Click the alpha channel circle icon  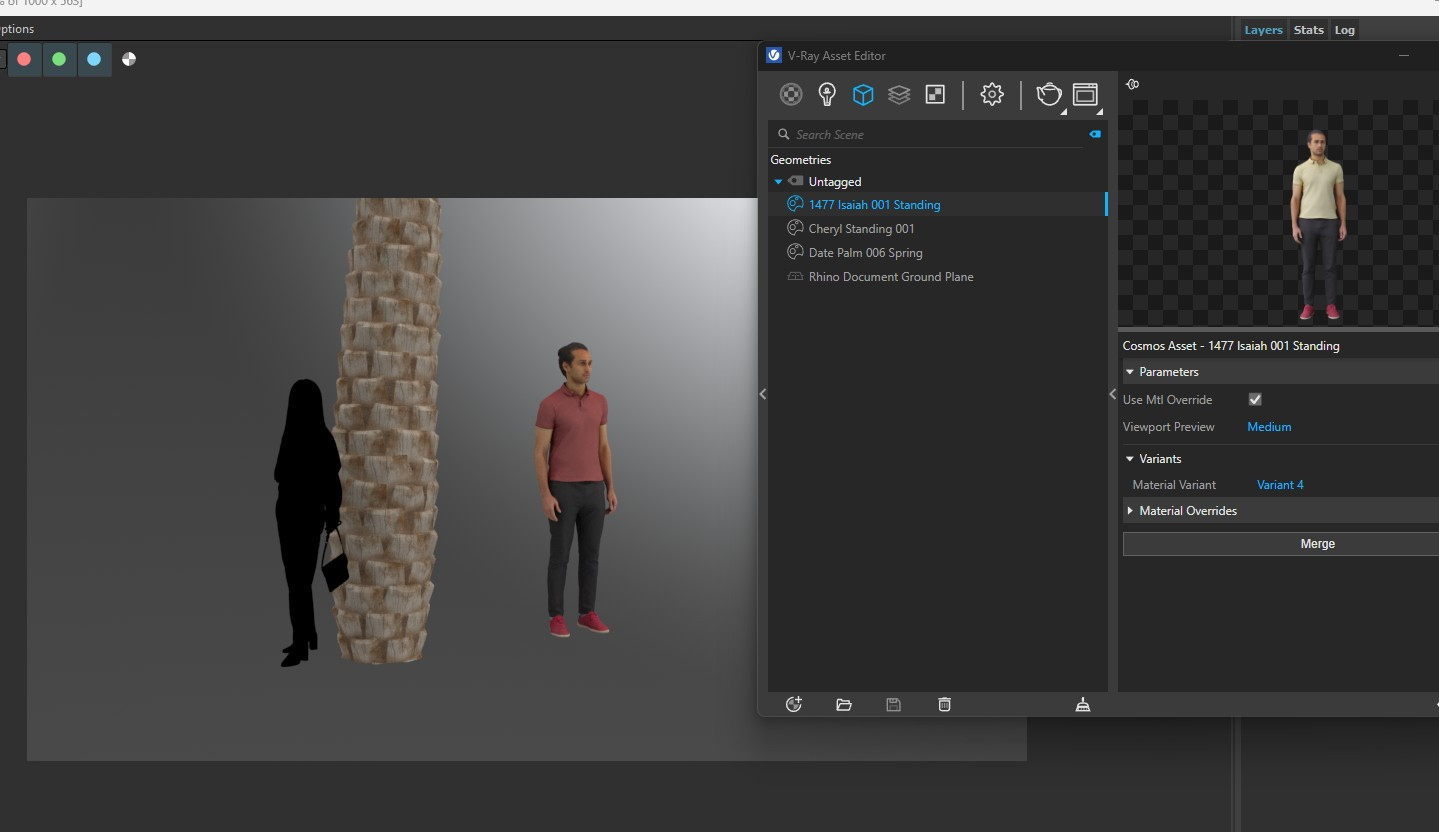pos(129,59)
